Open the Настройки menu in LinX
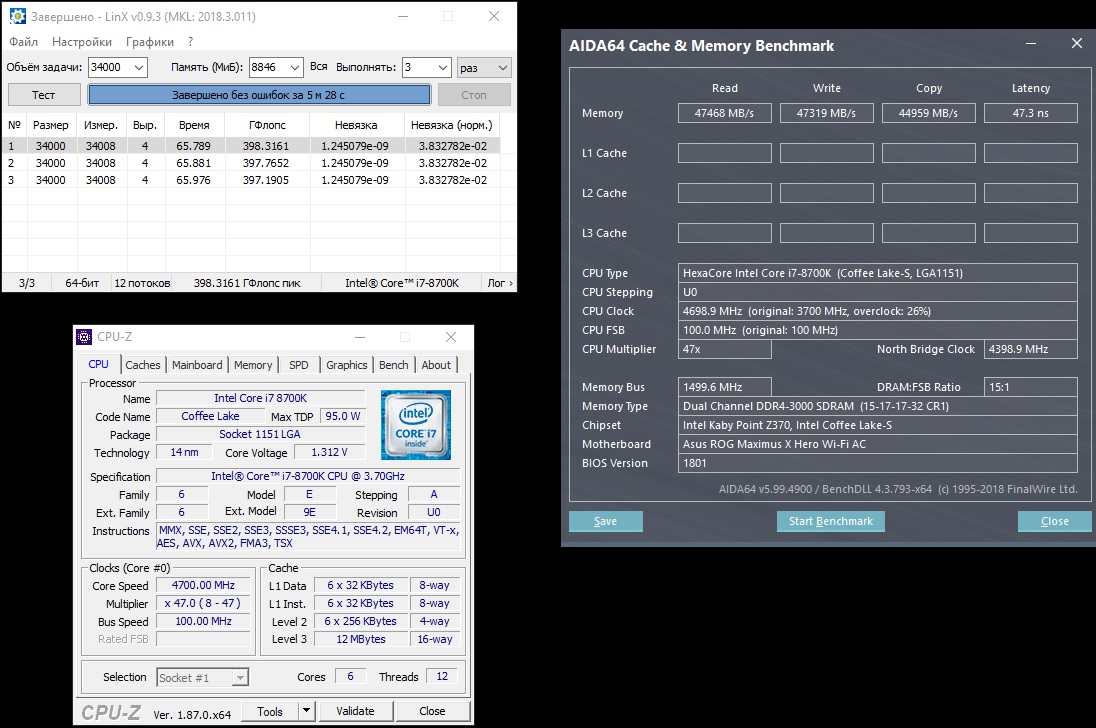Viewport: 1096px width, 728px height. click(x=82, y=42)
